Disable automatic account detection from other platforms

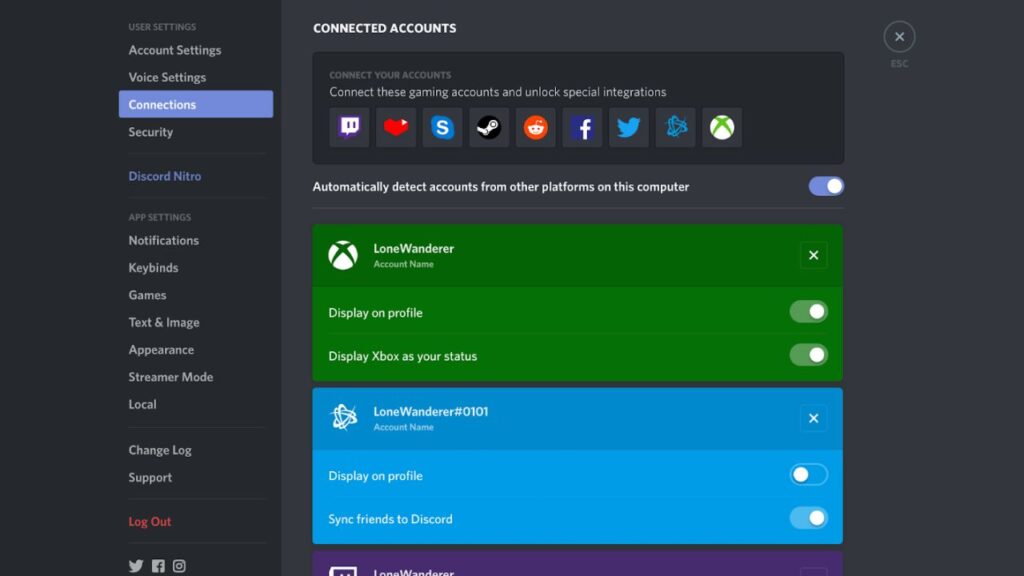pos(826,186)
